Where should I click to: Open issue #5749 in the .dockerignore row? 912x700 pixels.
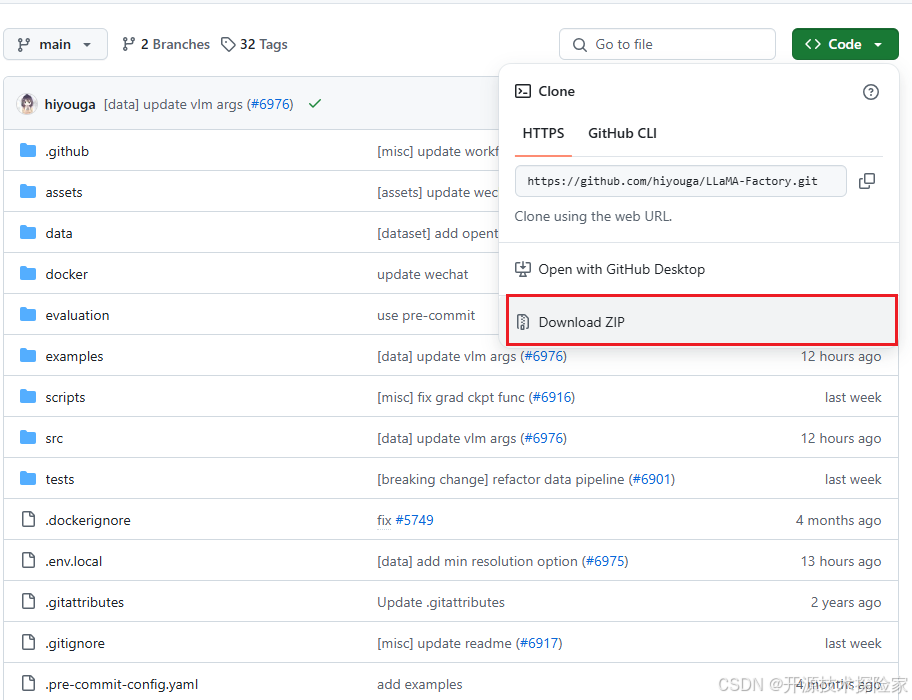[x=415, y=520]
